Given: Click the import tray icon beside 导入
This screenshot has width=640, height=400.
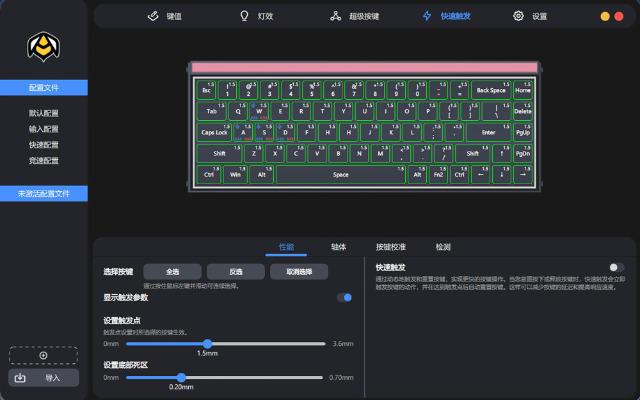Looking at the screenshot, I should pos(20,378).
